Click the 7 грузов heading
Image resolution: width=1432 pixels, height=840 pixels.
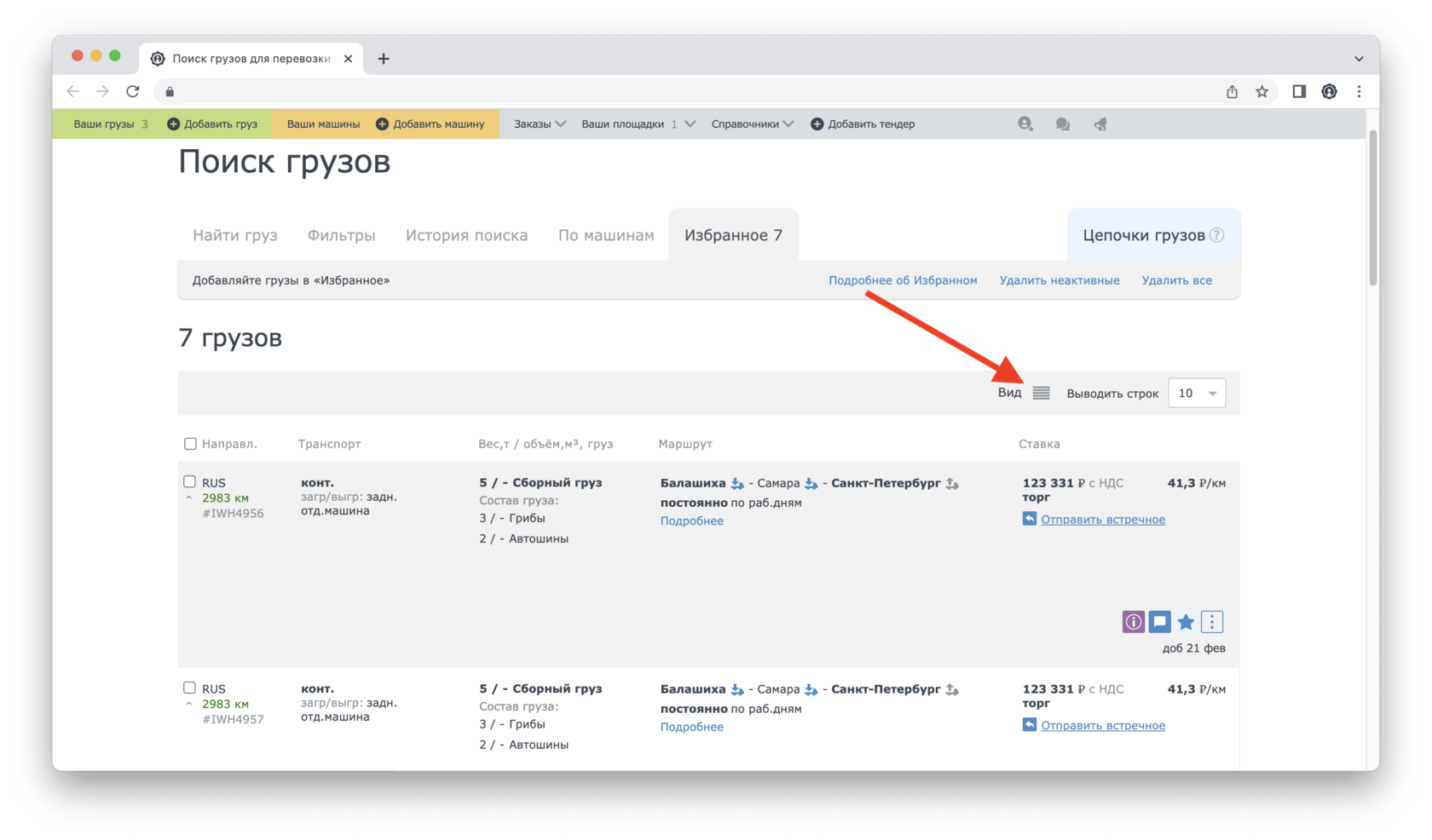(230, 338)
